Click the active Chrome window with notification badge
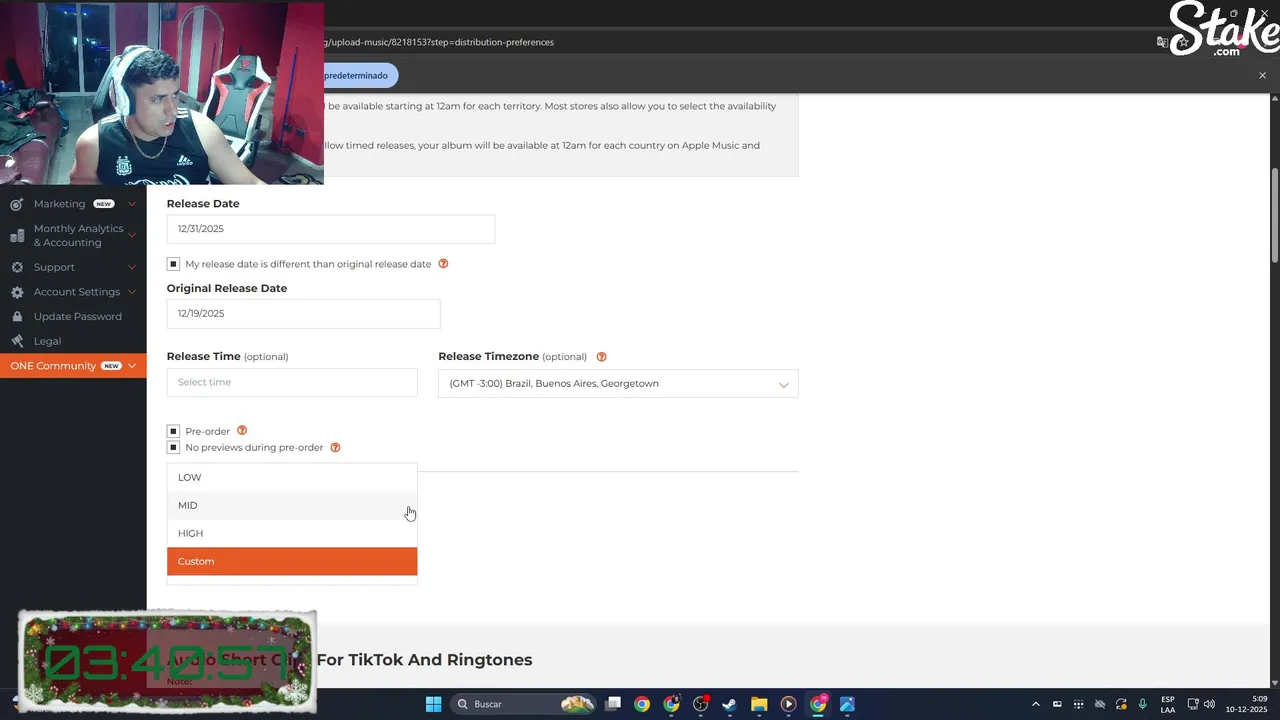Image resolution: width=1280 pixels, height=720 pixels. [818, 704]
